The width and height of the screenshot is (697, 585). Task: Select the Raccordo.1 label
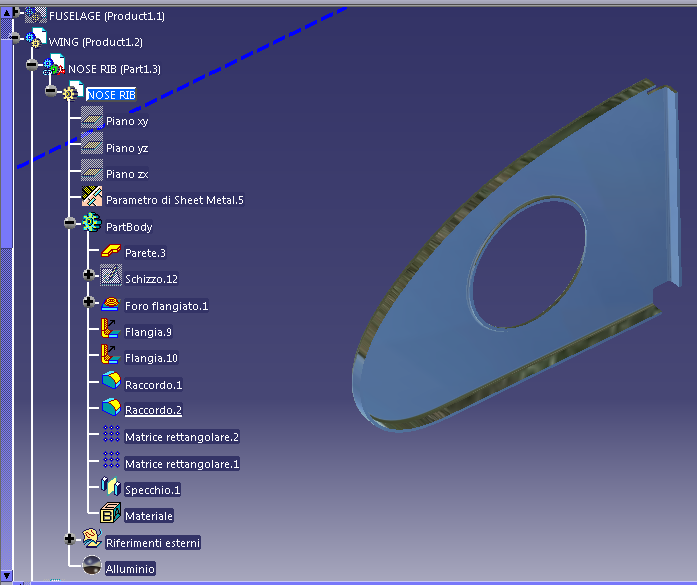pyautogui.click(x=153, y=385)
